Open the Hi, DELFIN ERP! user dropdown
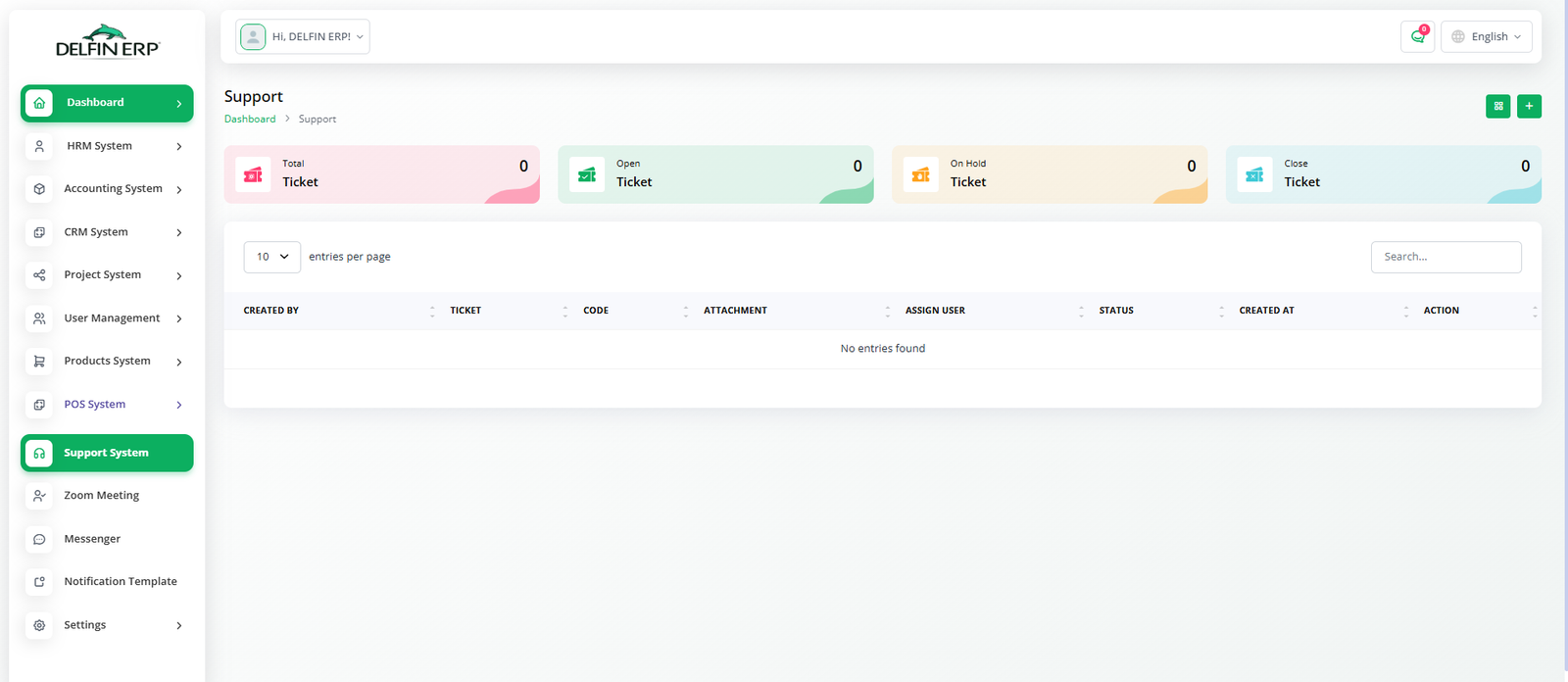The image size is (1568, 682). pyautogui.click(x=303, y=36)
